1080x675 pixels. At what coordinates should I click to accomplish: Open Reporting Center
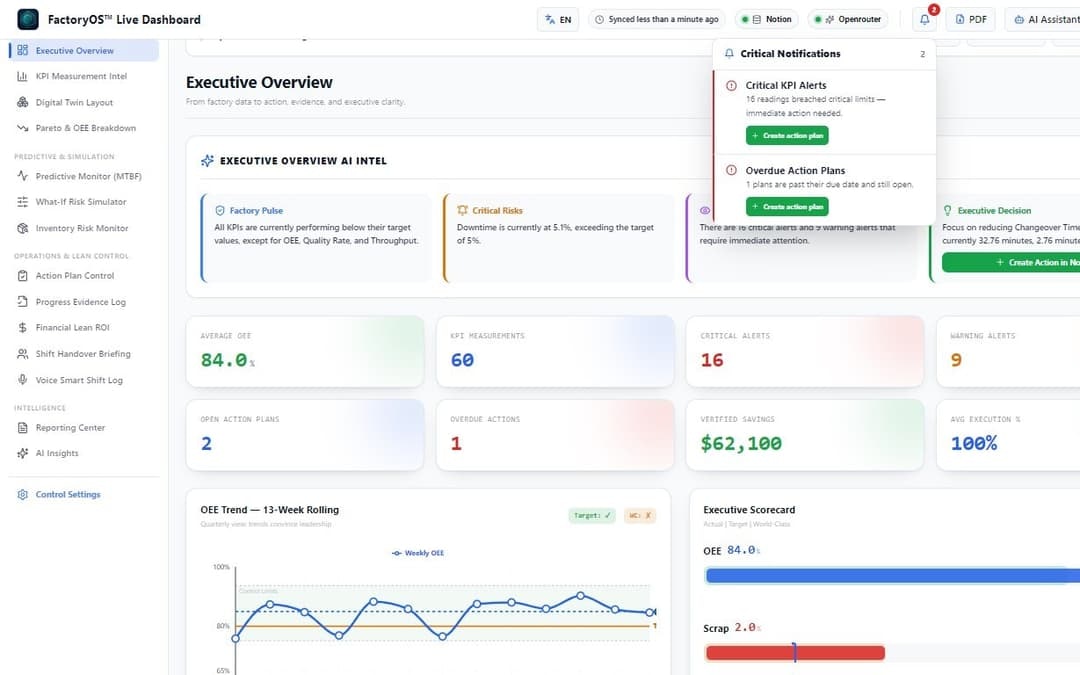click(84, 428)
